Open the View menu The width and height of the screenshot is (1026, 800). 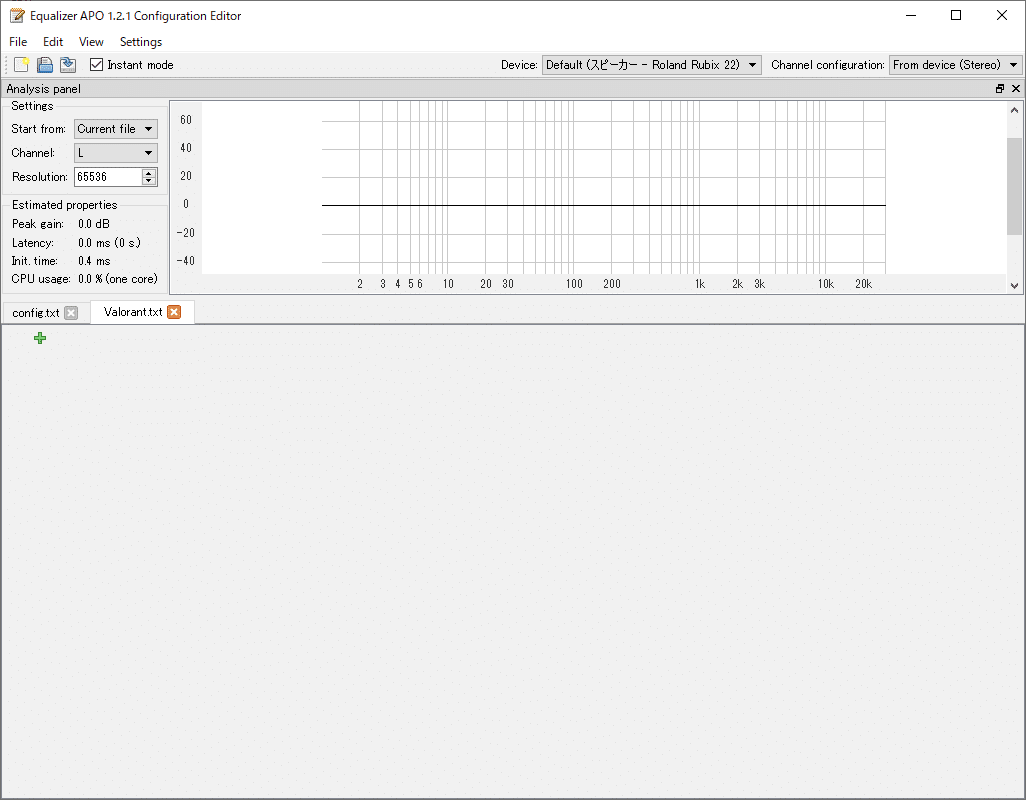point(91,42)
